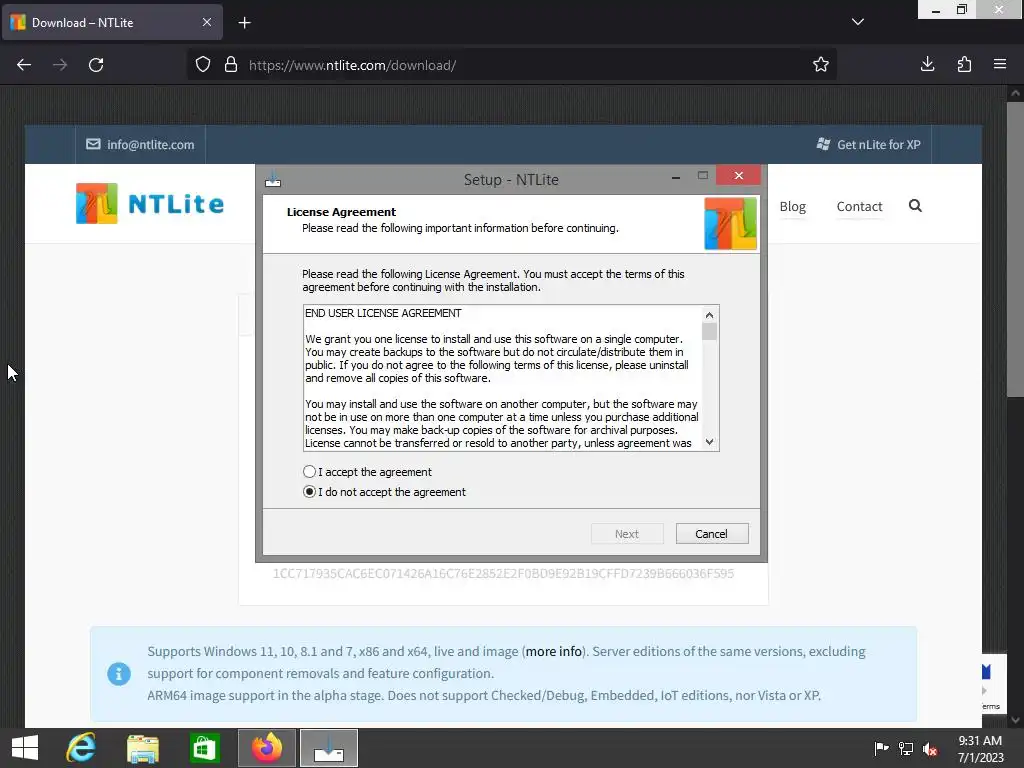
Task: Click license text scroll up arrow
Action: pos(709,315)
